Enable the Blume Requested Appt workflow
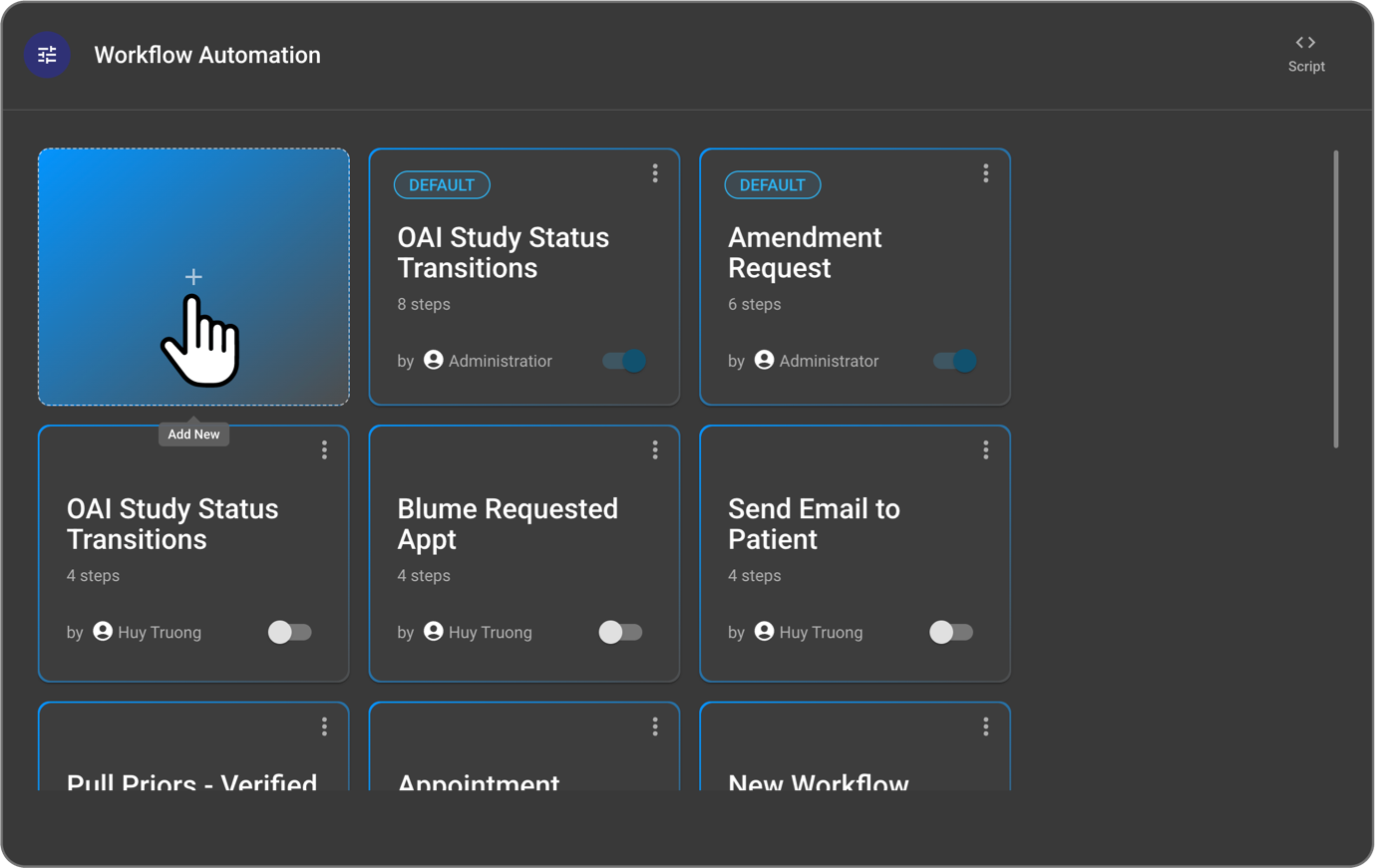This screenshot has height=868, width=1375. 620,632
